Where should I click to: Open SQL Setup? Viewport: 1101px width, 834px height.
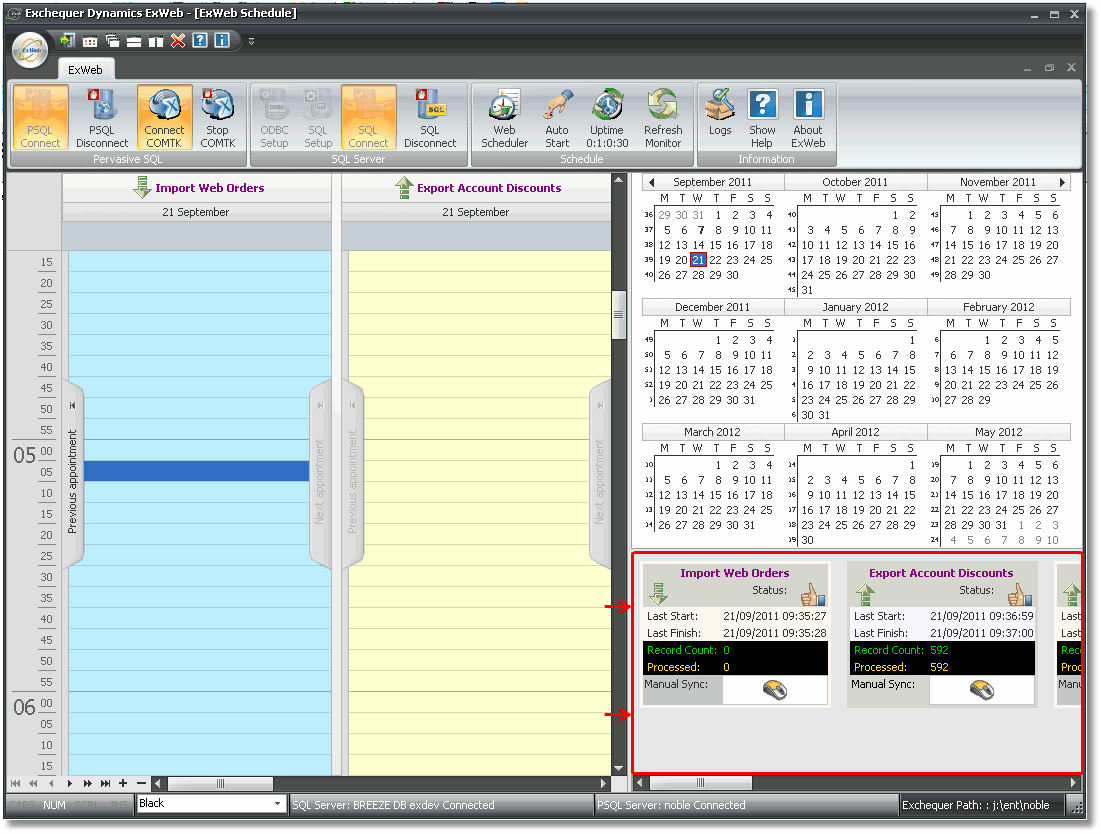tap(318, 117)
